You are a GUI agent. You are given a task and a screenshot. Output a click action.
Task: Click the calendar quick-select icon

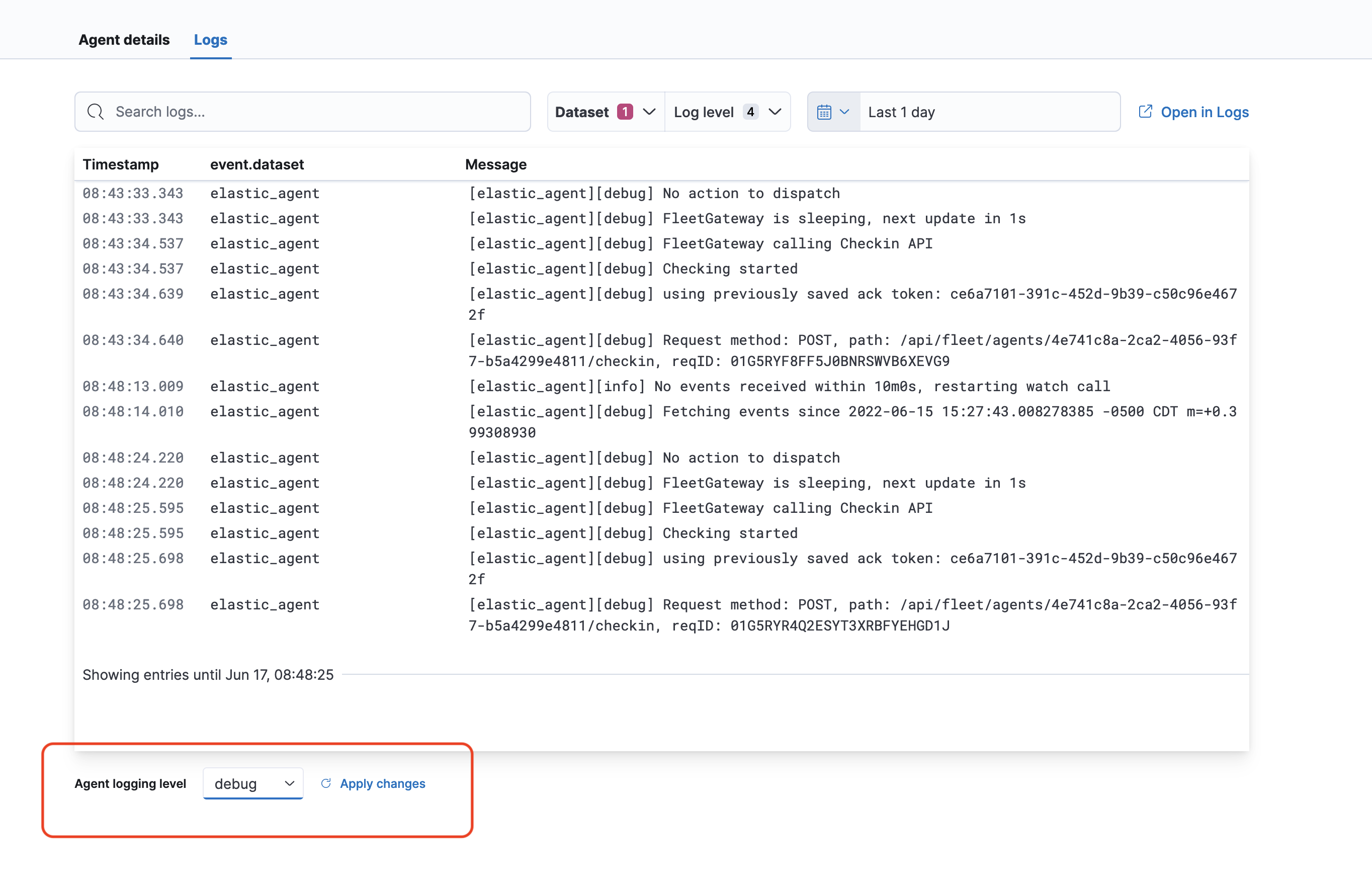[x=824, y=112]
